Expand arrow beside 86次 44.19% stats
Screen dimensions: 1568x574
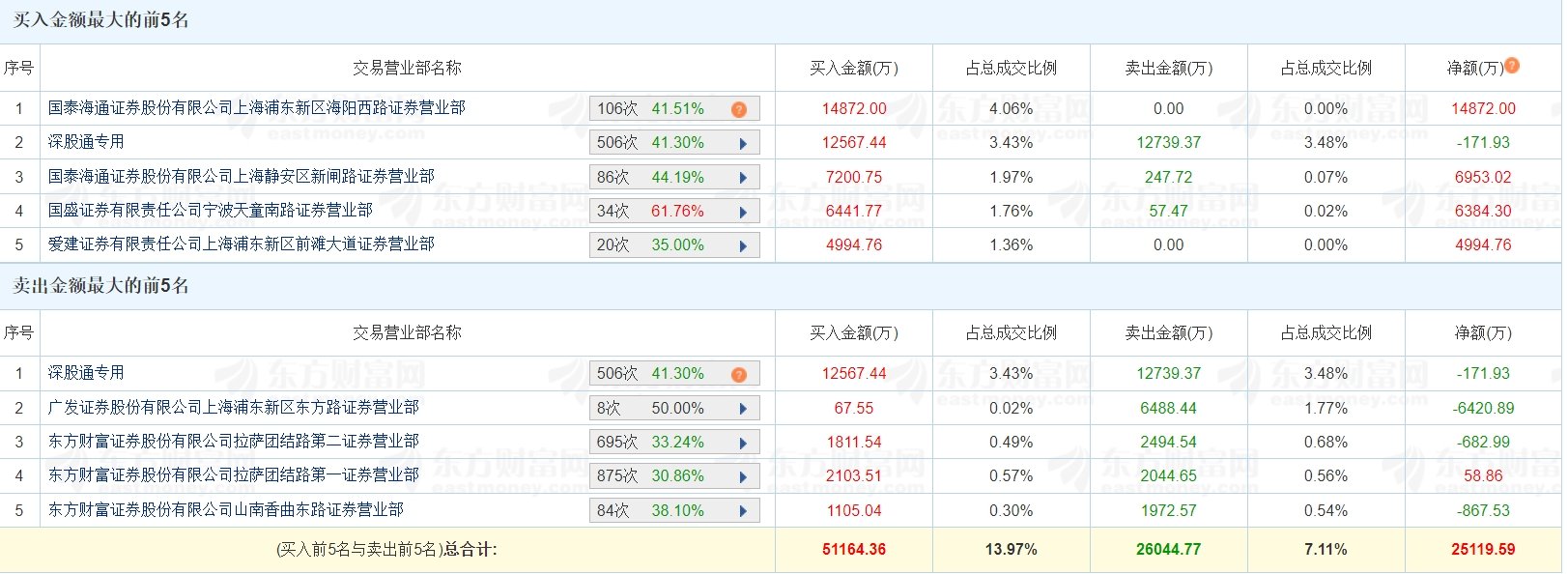[743, 178]
